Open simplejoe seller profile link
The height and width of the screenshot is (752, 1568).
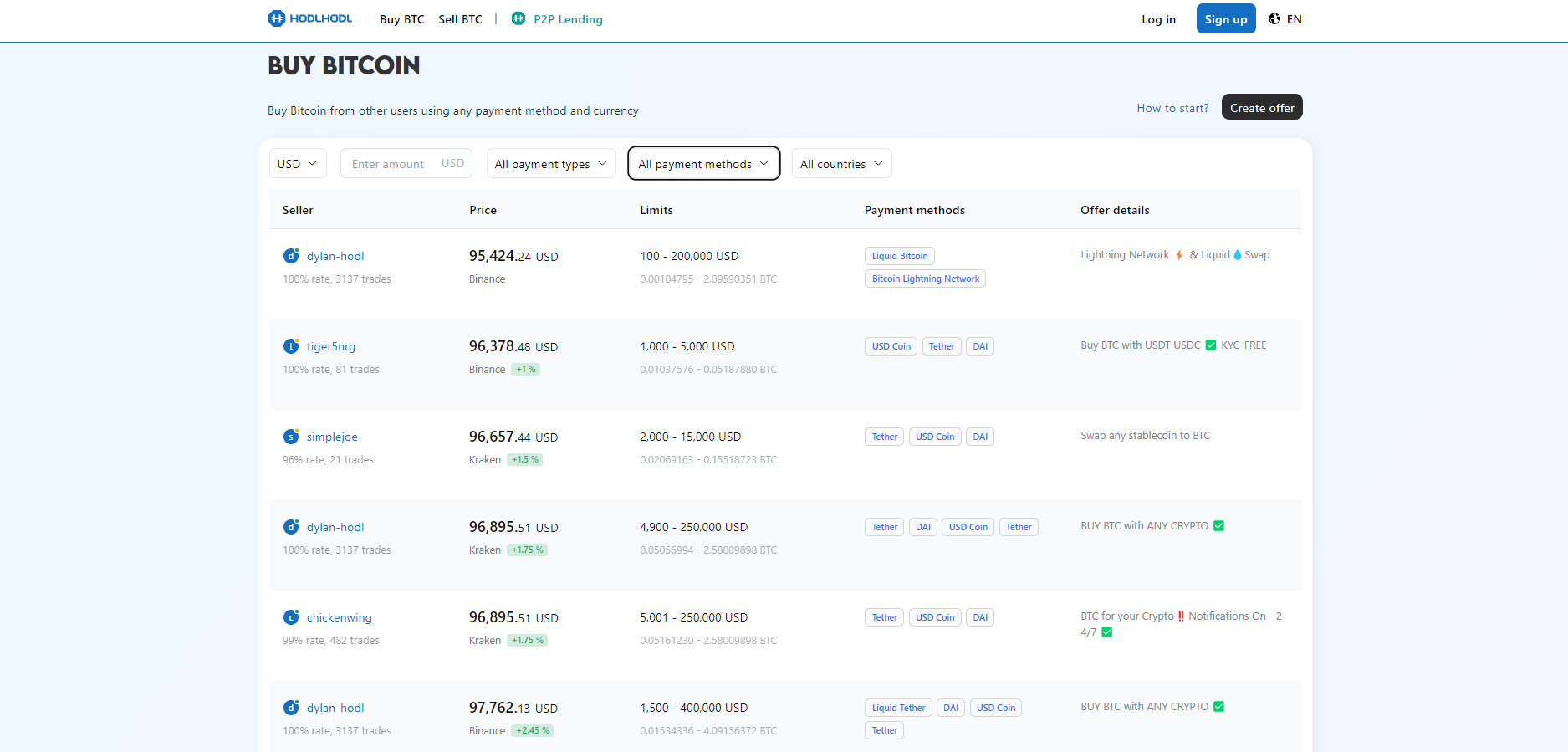pos(332,437)
